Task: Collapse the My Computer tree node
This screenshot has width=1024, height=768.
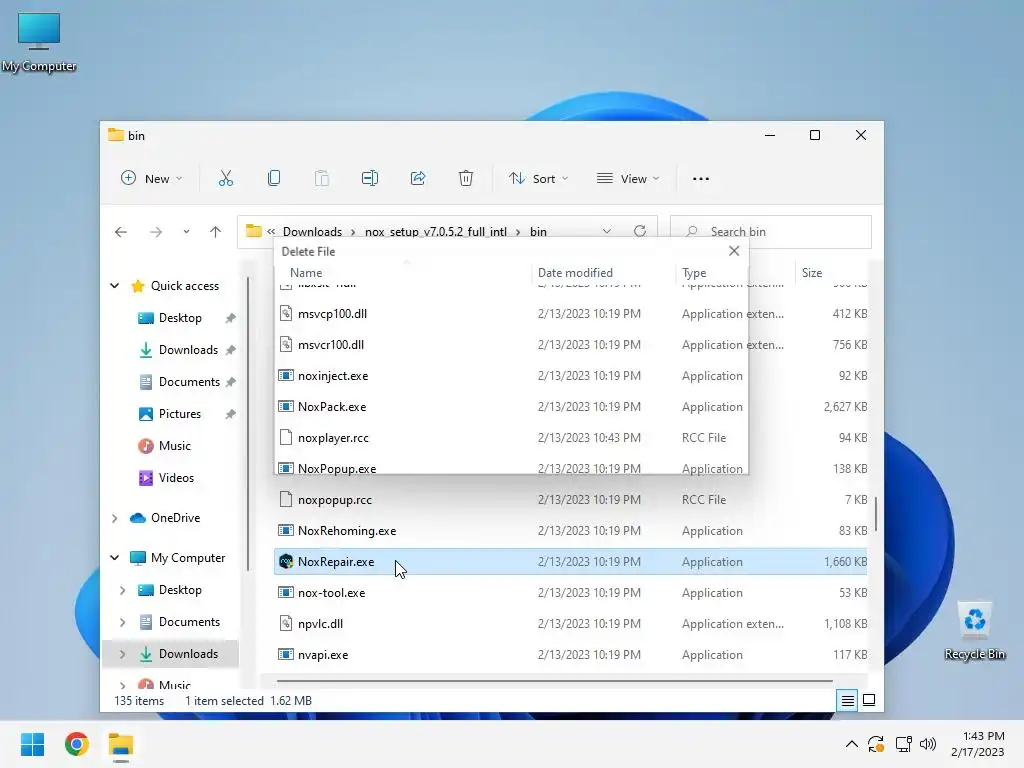Action: (115, 558)
